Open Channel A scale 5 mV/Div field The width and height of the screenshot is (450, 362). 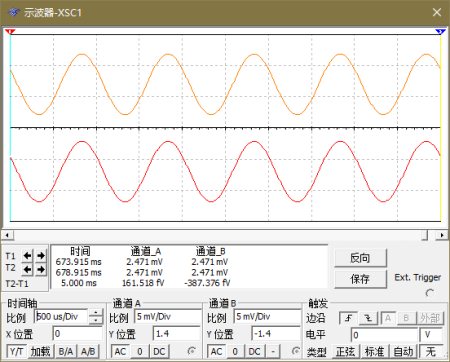point(168,316)
